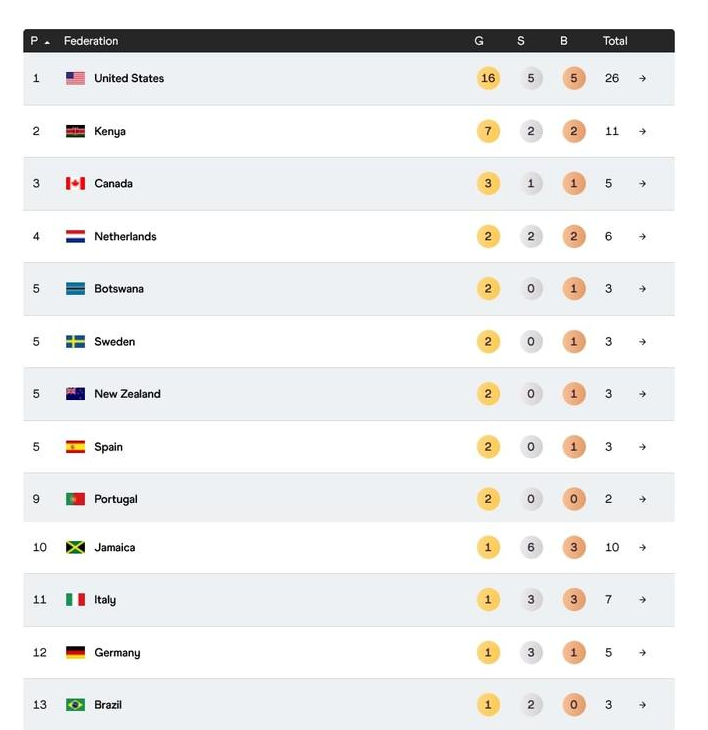Click Jamaica's silver medal count badge

[531, 547]
